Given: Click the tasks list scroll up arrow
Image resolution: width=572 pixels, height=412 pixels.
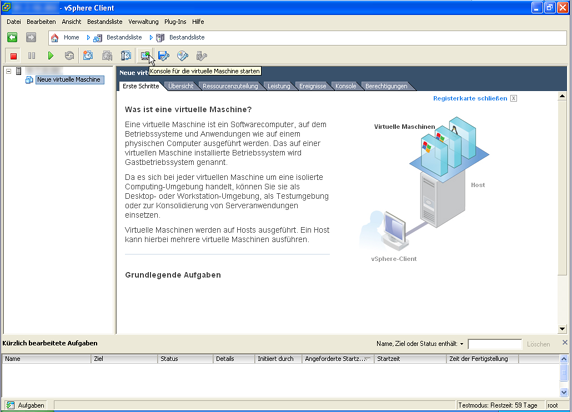Looking at the screenshot, I should pyautogui.click(x=564, y=359).
